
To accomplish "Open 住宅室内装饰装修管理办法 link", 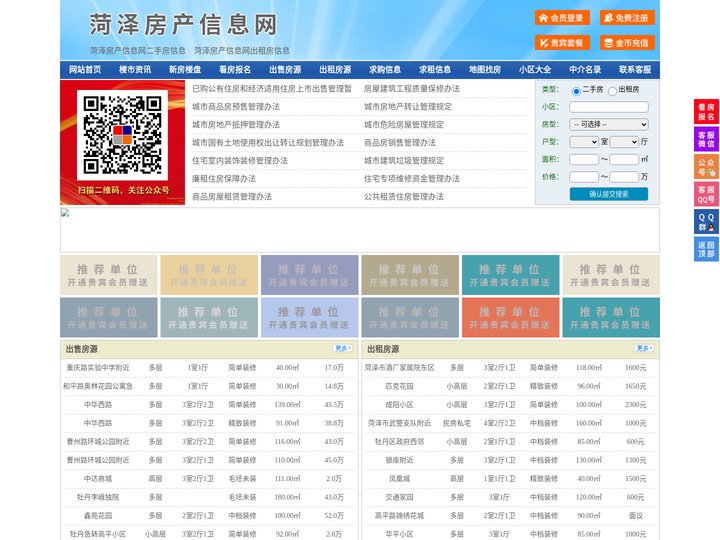I will click(x=240, y=161).
